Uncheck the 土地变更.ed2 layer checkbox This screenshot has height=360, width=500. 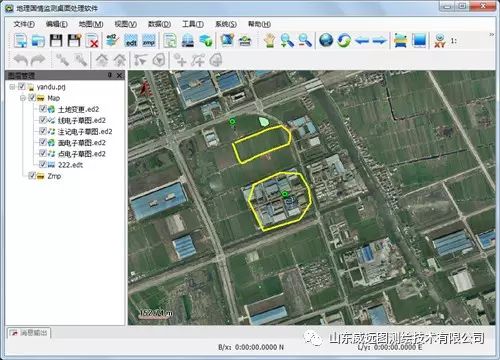[x=43, y=109]
